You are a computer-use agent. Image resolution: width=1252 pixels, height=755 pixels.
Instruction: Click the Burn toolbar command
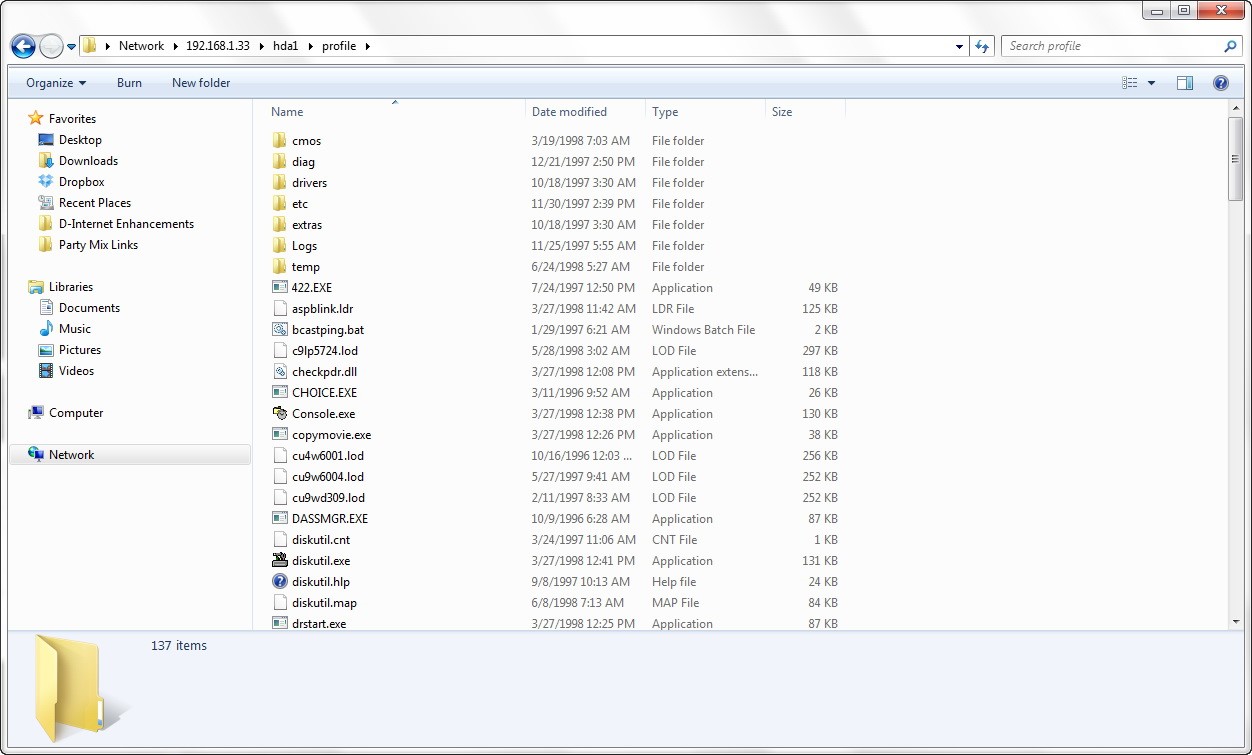(129, 83)
